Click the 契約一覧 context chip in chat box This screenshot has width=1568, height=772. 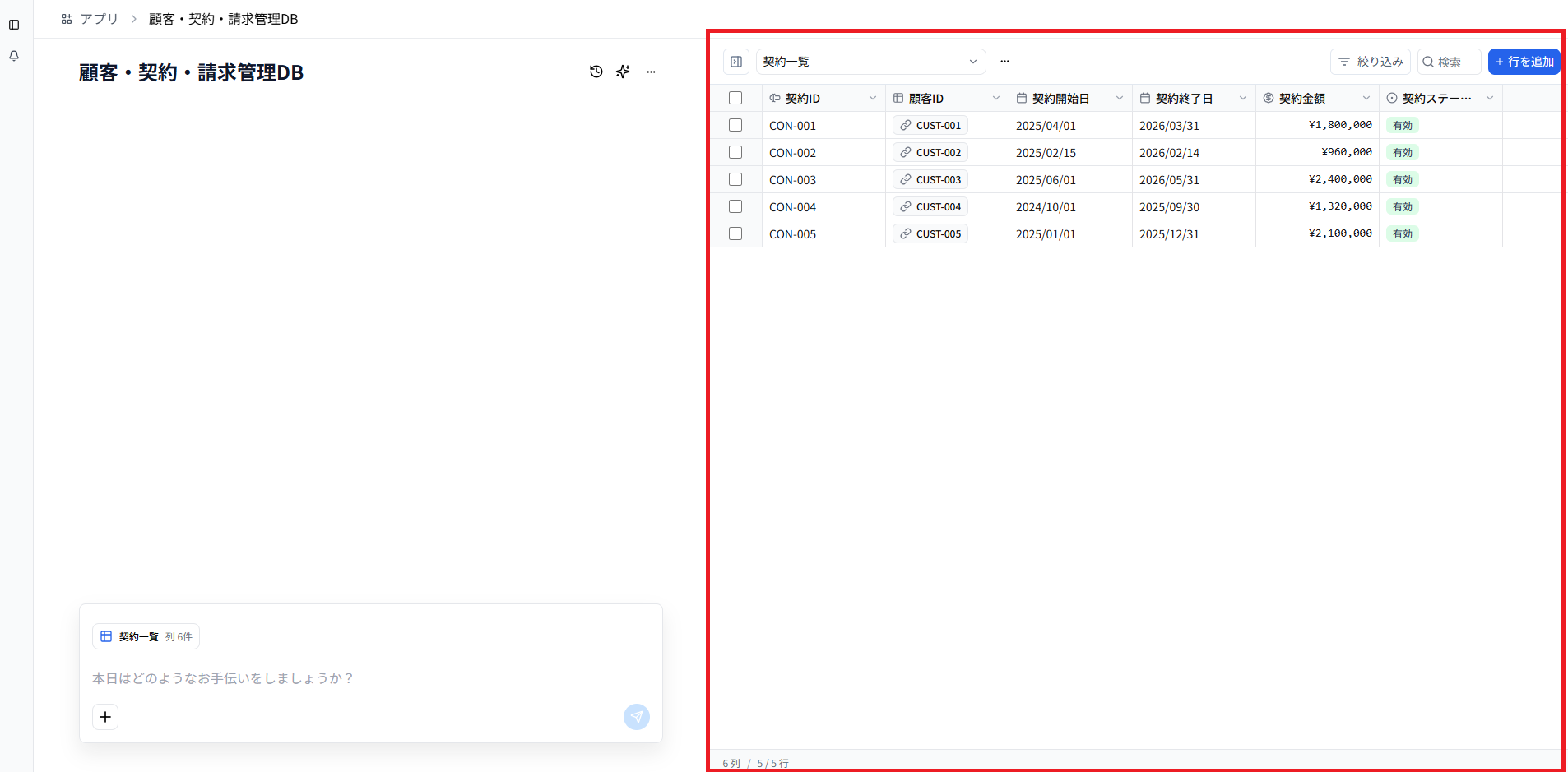click(x=146, y=636)
